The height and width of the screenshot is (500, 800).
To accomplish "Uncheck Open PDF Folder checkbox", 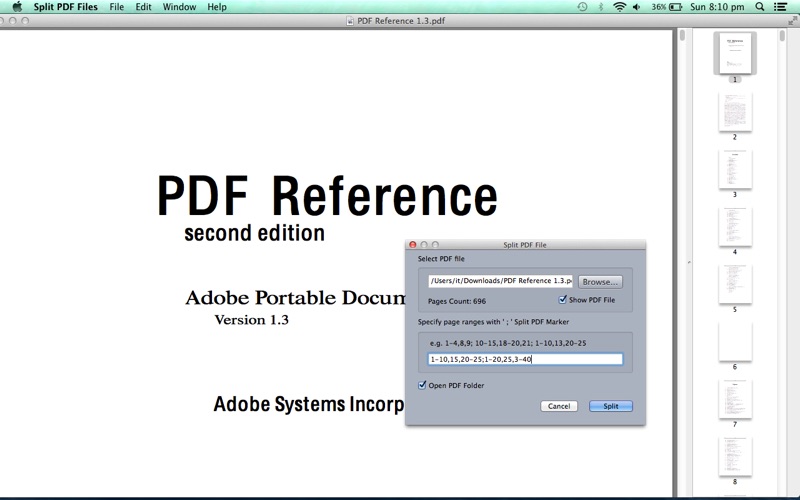I will click(422, 385).
